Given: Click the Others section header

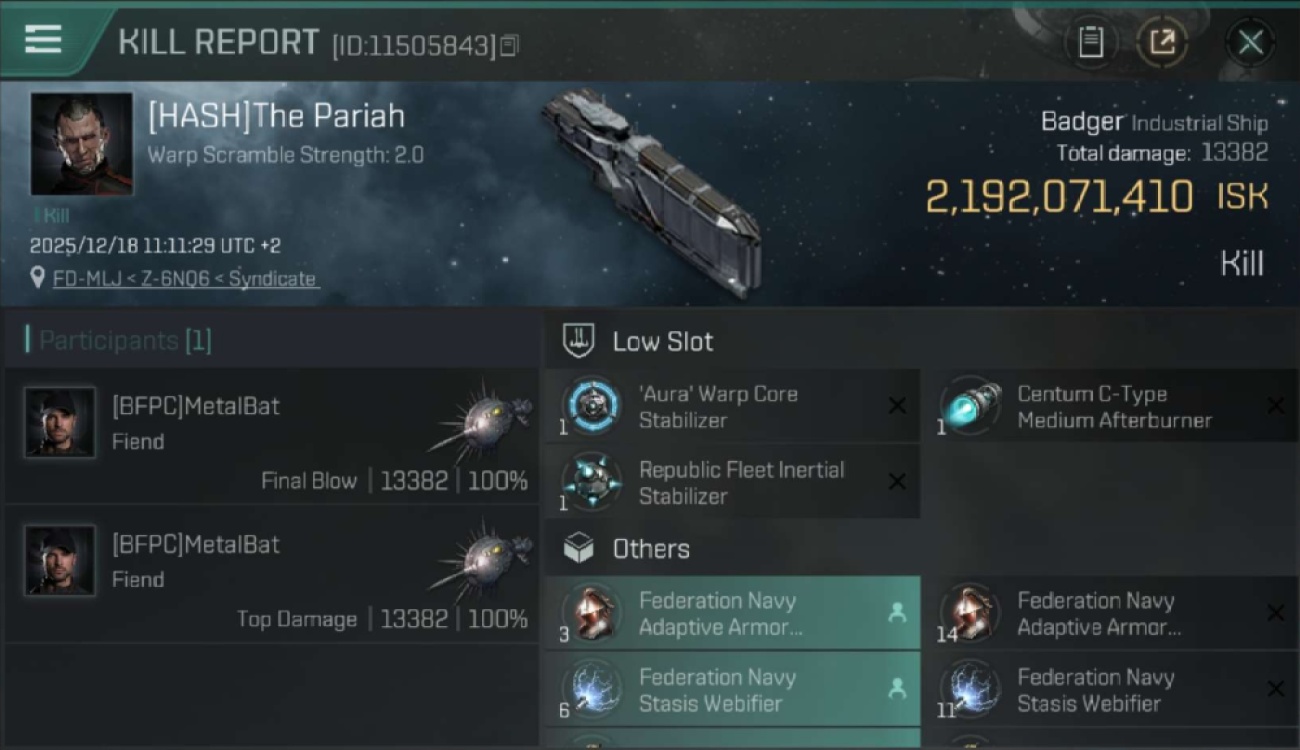Looking at the screenshot, I should click(650, 548).
